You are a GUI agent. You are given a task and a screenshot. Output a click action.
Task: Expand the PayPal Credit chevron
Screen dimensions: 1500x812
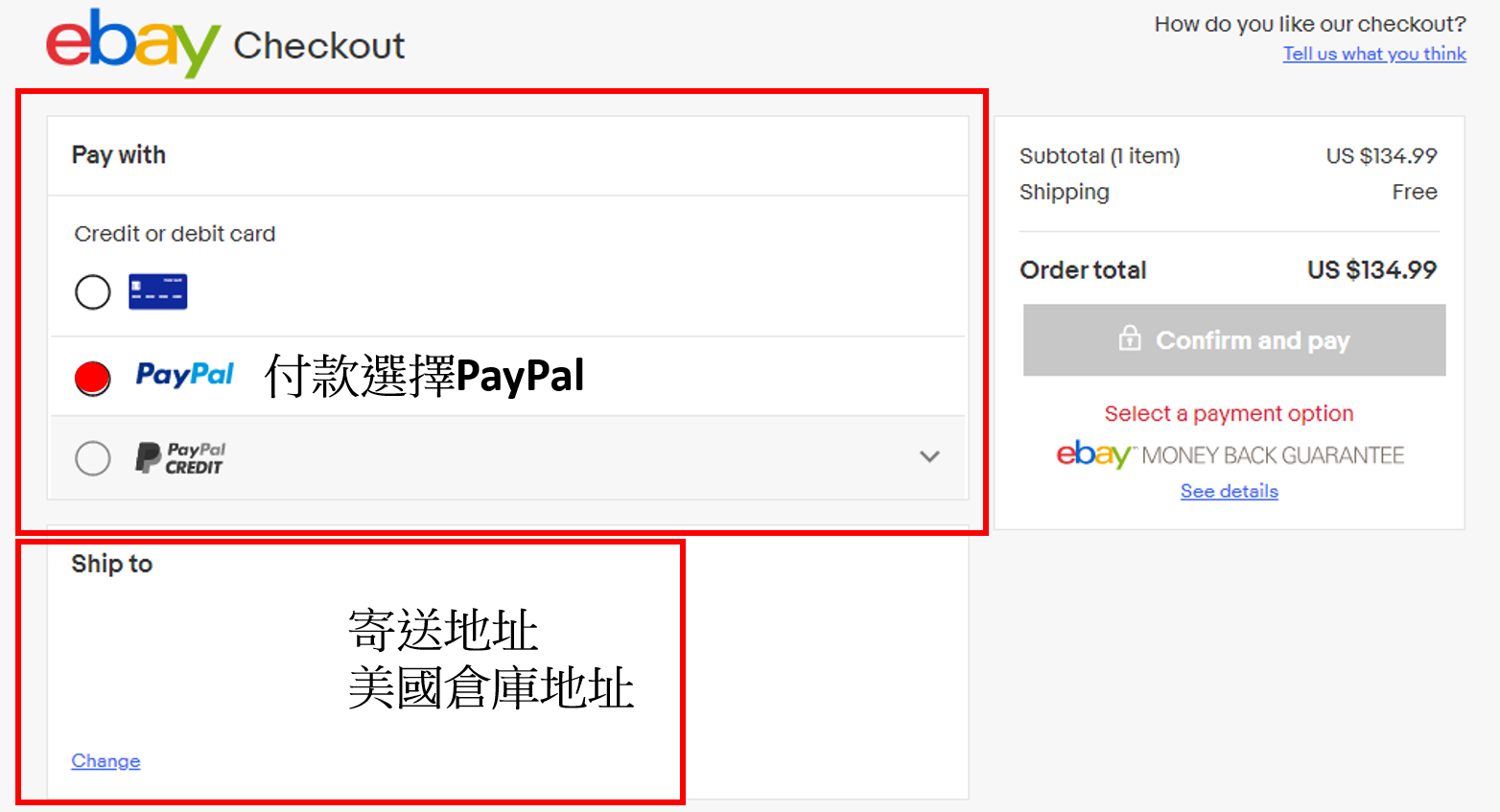click(929, 456)
